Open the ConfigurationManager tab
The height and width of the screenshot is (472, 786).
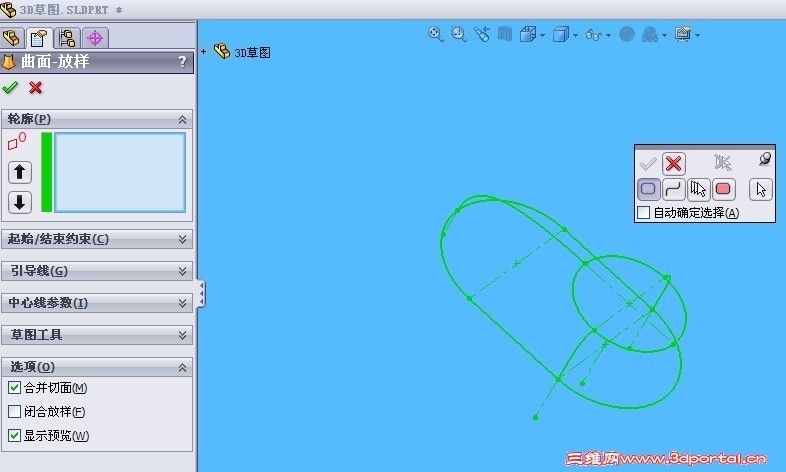pyautogui.click(x=67, y=38)
